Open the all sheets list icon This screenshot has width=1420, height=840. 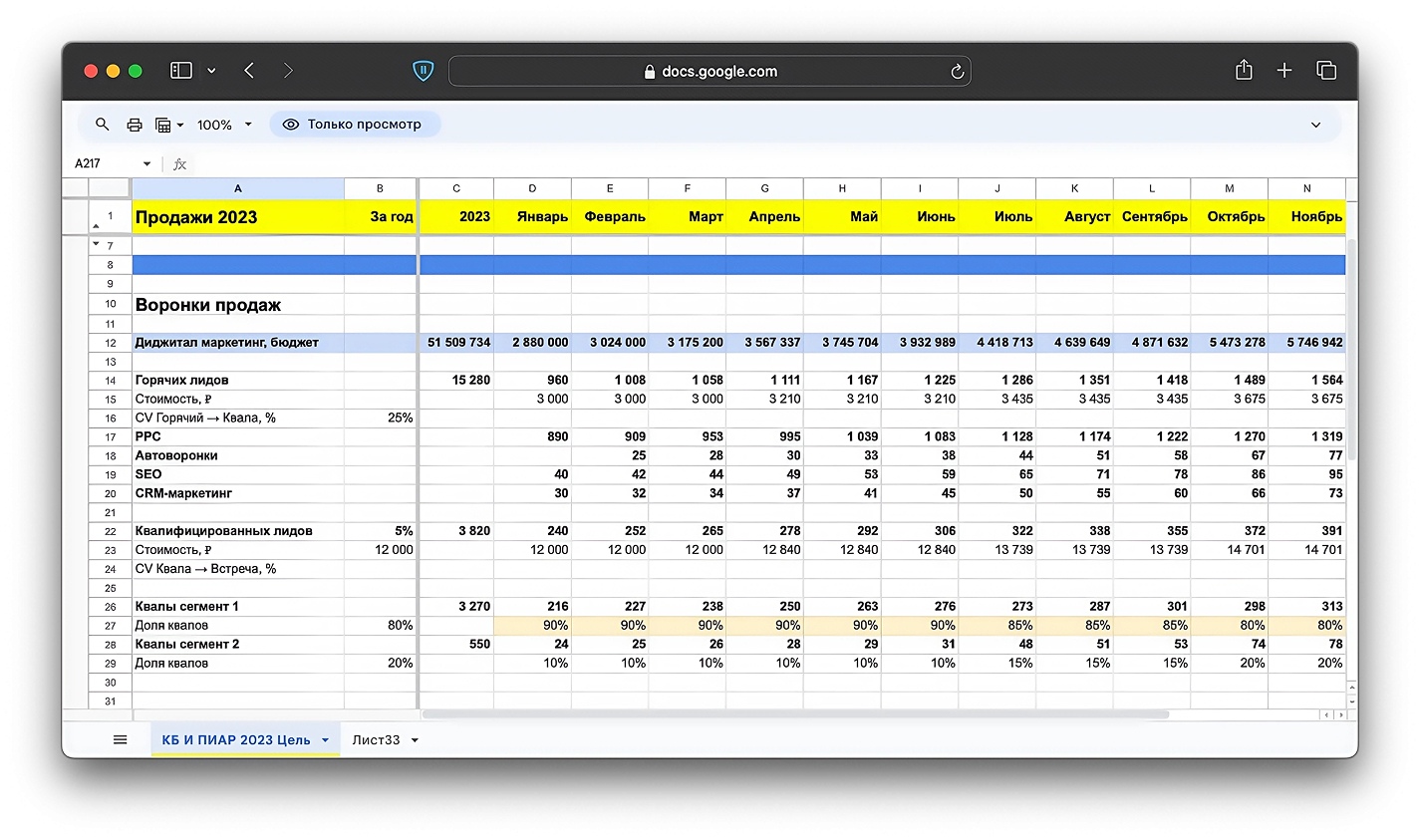point(121,739)
